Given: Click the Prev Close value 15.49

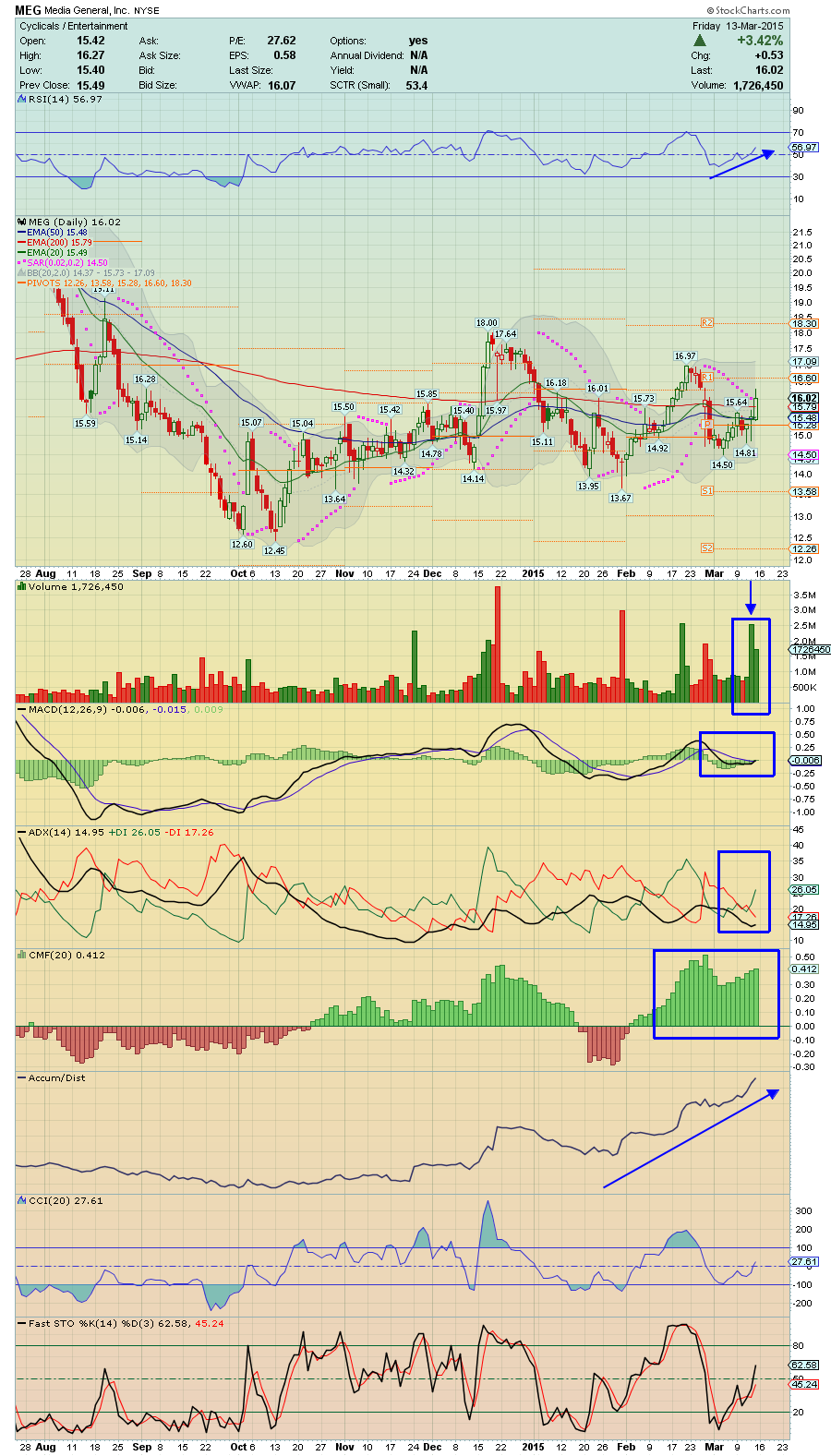Looking at the screenshot, I should (x=90, y=85).
